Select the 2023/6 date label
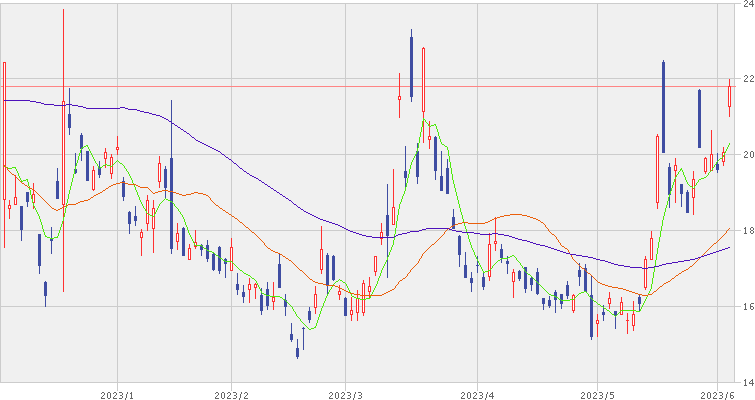This screenshot has width=755, height=400. pos(717,395)
